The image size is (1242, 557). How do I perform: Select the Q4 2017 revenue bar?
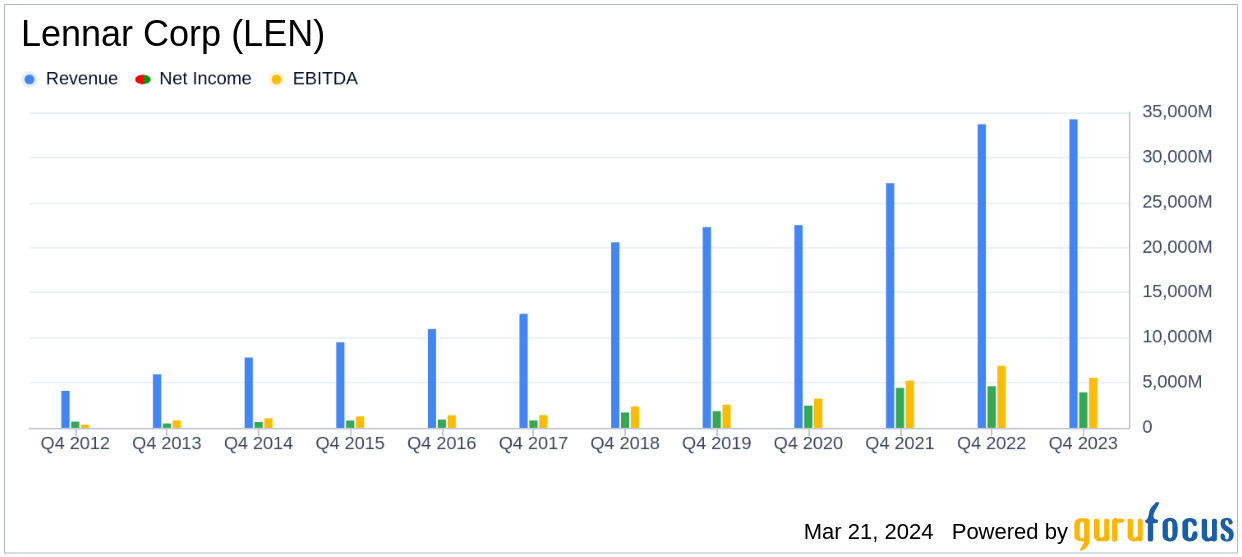tap(524, 371)
